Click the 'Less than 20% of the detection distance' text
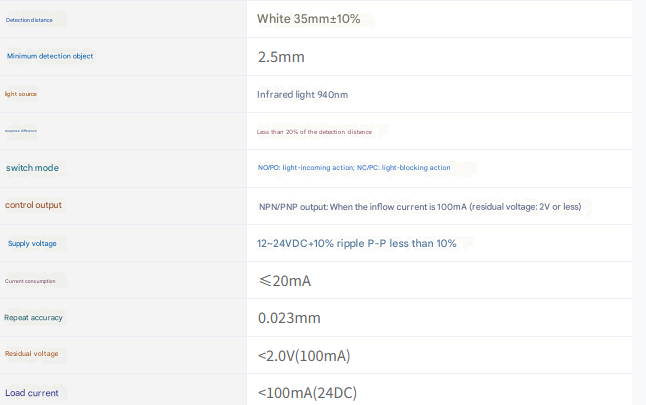Screen dimensions: 646x405 coord(314,131)
